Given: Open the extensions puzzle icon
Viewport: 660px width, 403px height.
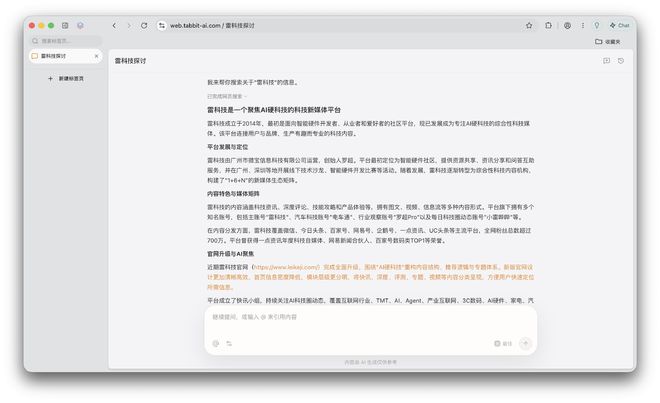Looking at the screenshot, I should (x=548, y=25).
